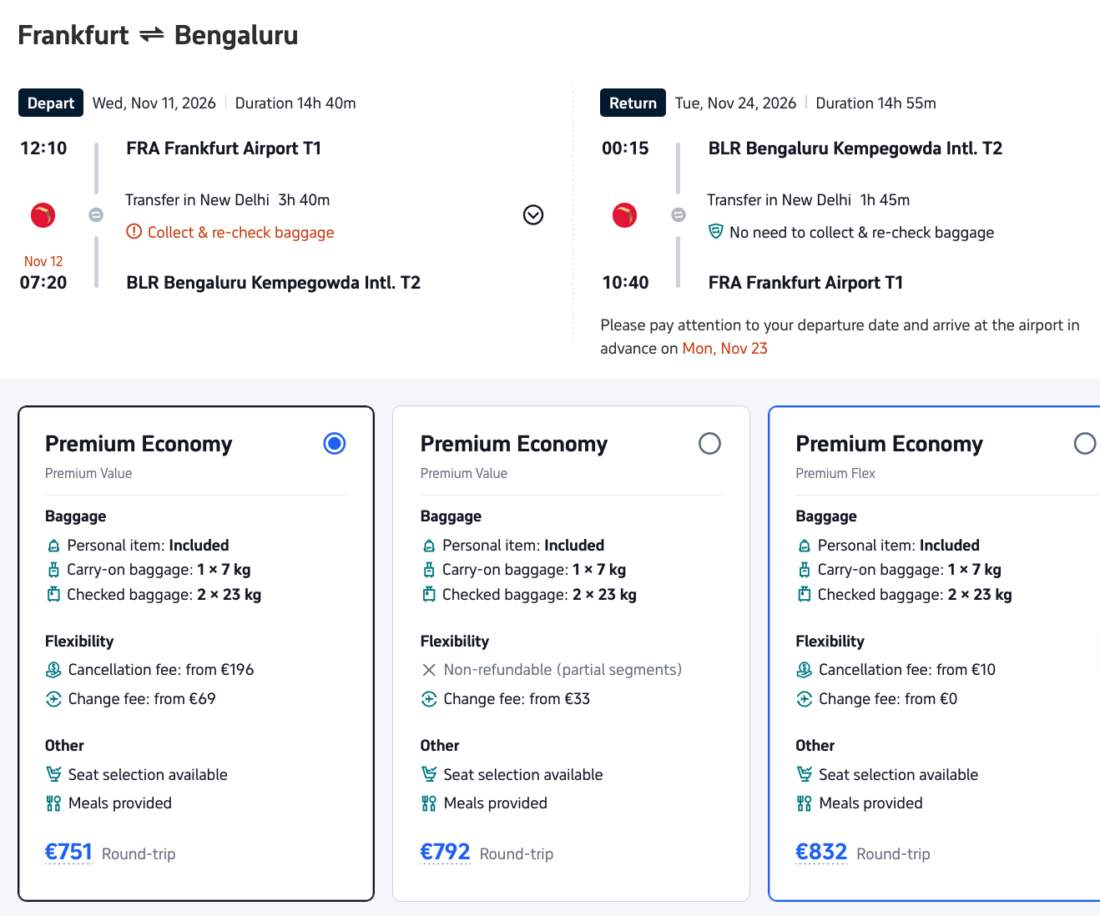Click the no re-check baggage shield icon

715,232
